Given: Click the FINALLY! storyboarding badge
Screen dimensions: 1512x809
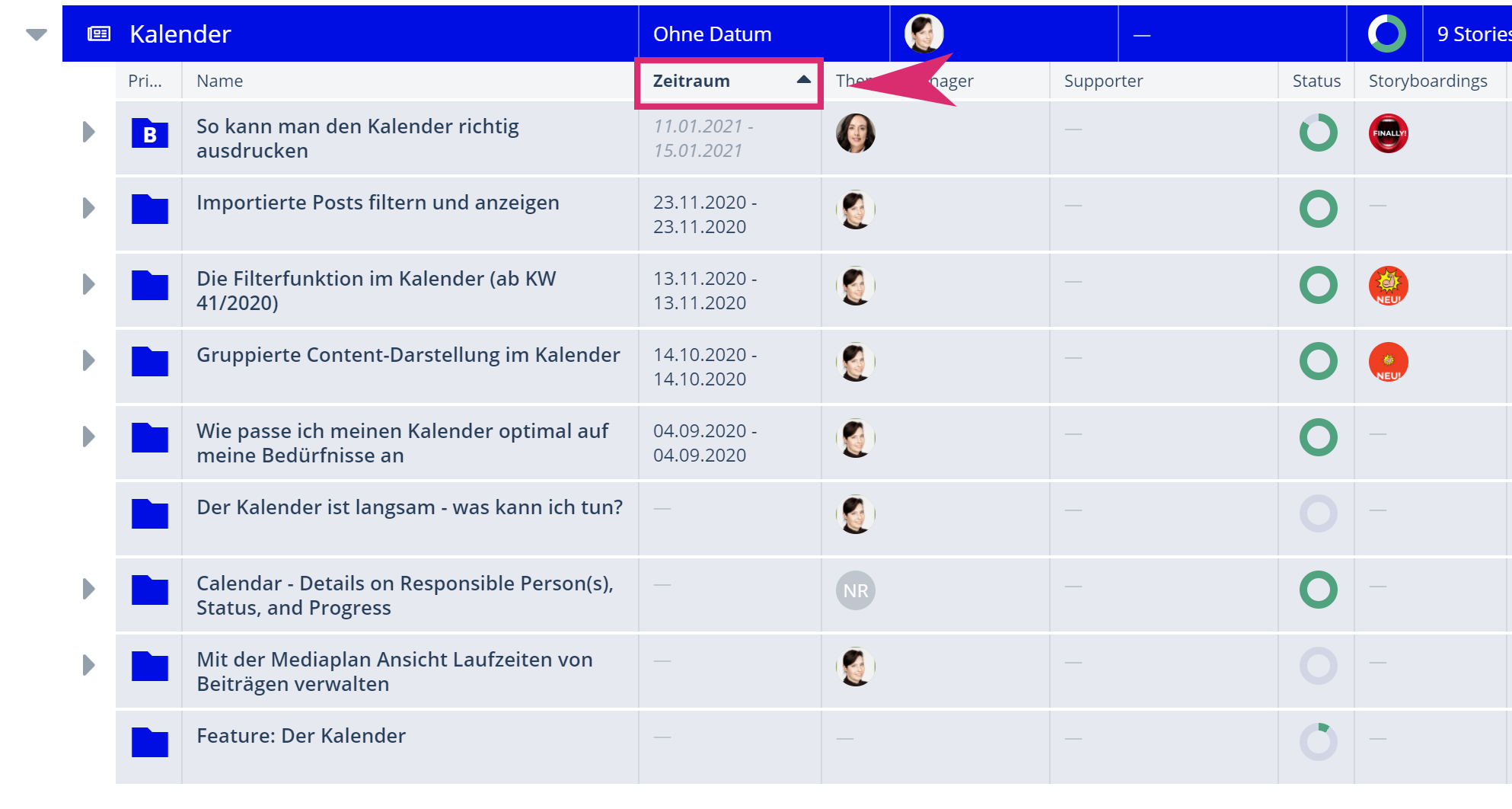Looking at the screenshot, I should click(x=1388, y=133).
